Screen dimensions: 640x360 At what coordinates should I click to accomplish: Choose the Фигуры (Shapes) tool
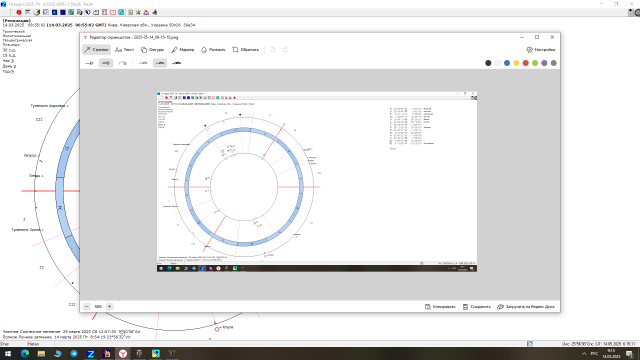point(152,50)
